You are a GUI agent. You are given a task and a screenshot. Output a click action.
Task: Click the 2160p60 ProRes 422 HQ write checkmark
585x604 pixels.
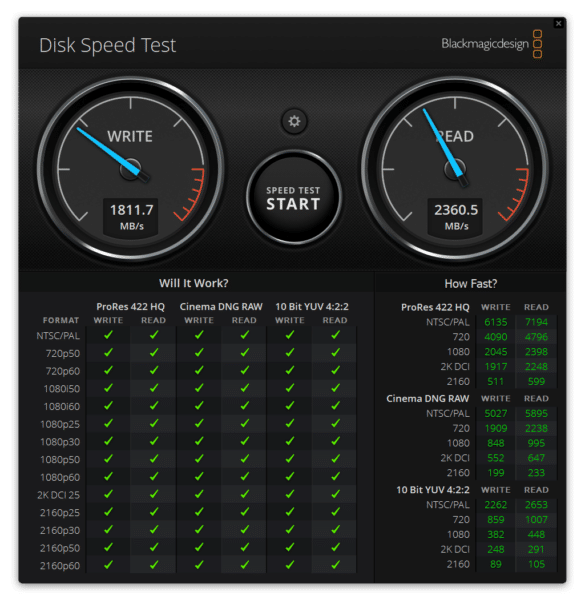click(x=108, y=565)
